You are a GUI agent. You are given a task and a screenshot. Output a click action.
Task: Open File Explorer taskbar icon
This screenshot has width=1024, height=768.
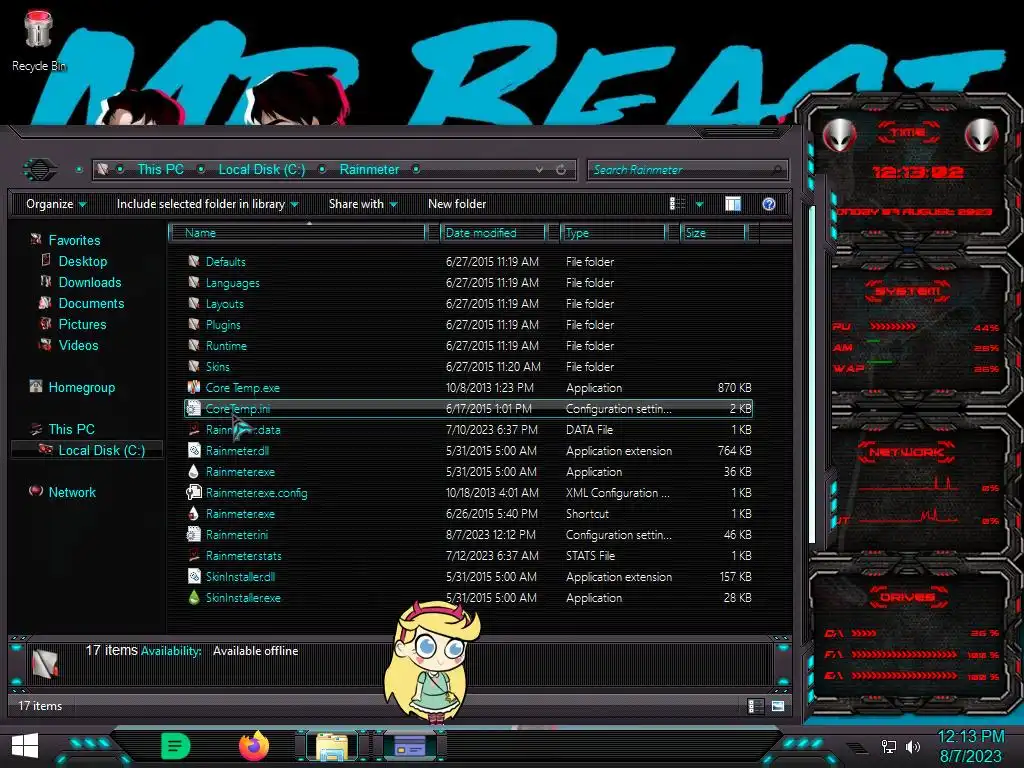coord(332,746)
